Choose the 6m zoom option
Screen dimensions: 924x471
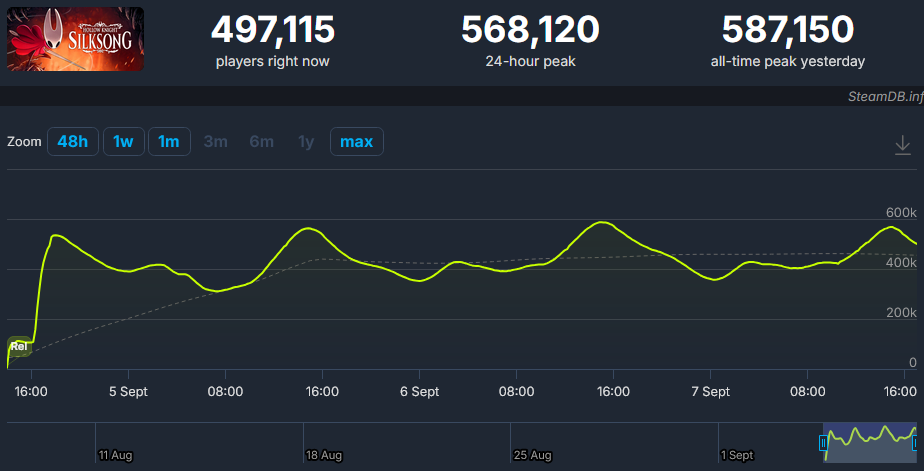(261, 142)
